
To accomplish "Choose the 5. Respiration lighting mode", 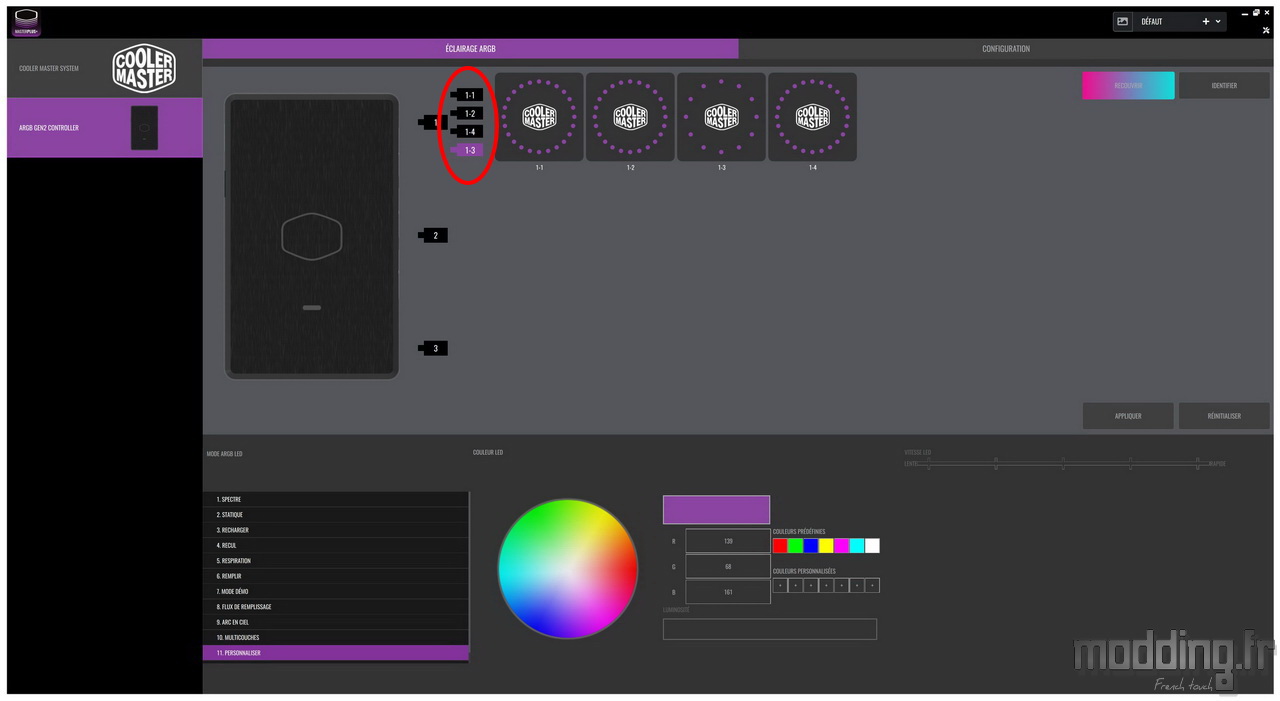I will [336, 561].
